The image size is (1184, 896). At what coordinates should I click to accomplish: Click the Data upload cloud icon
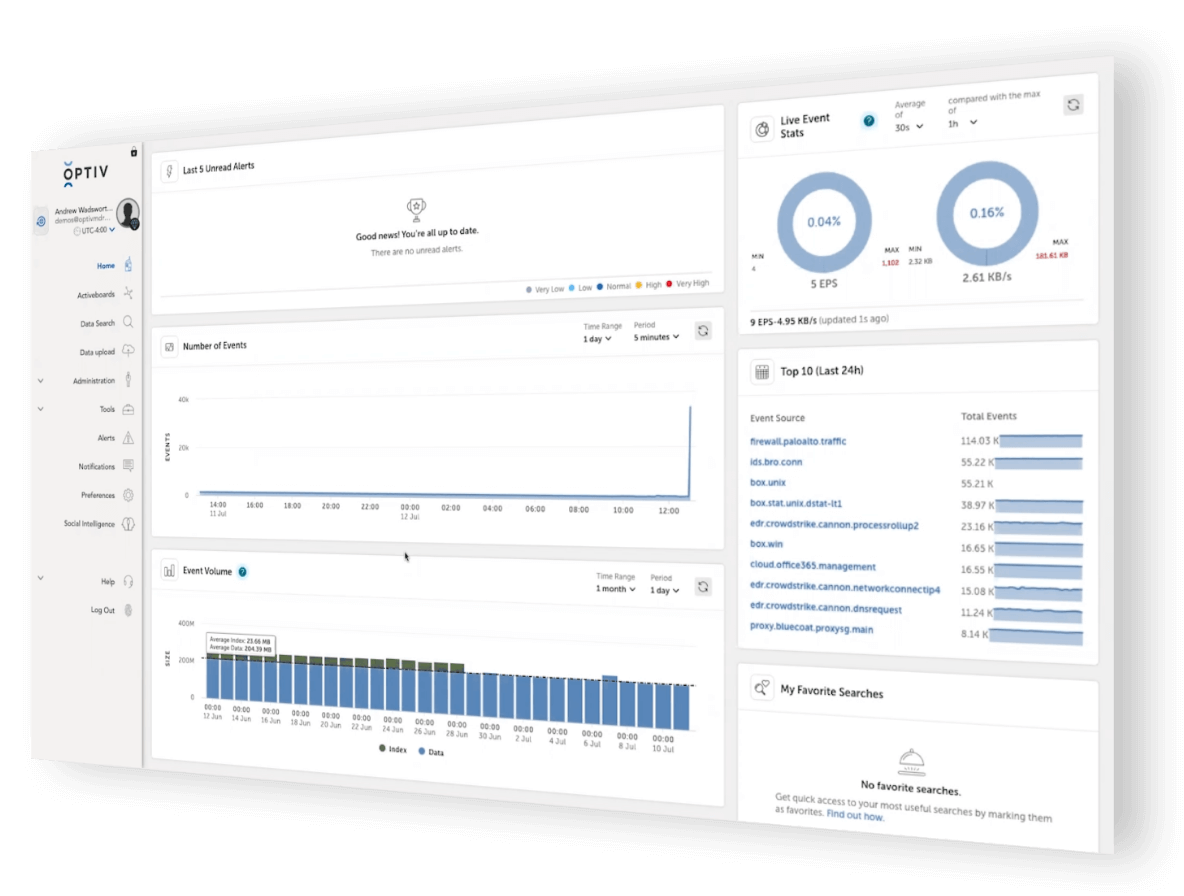[128, 352]
